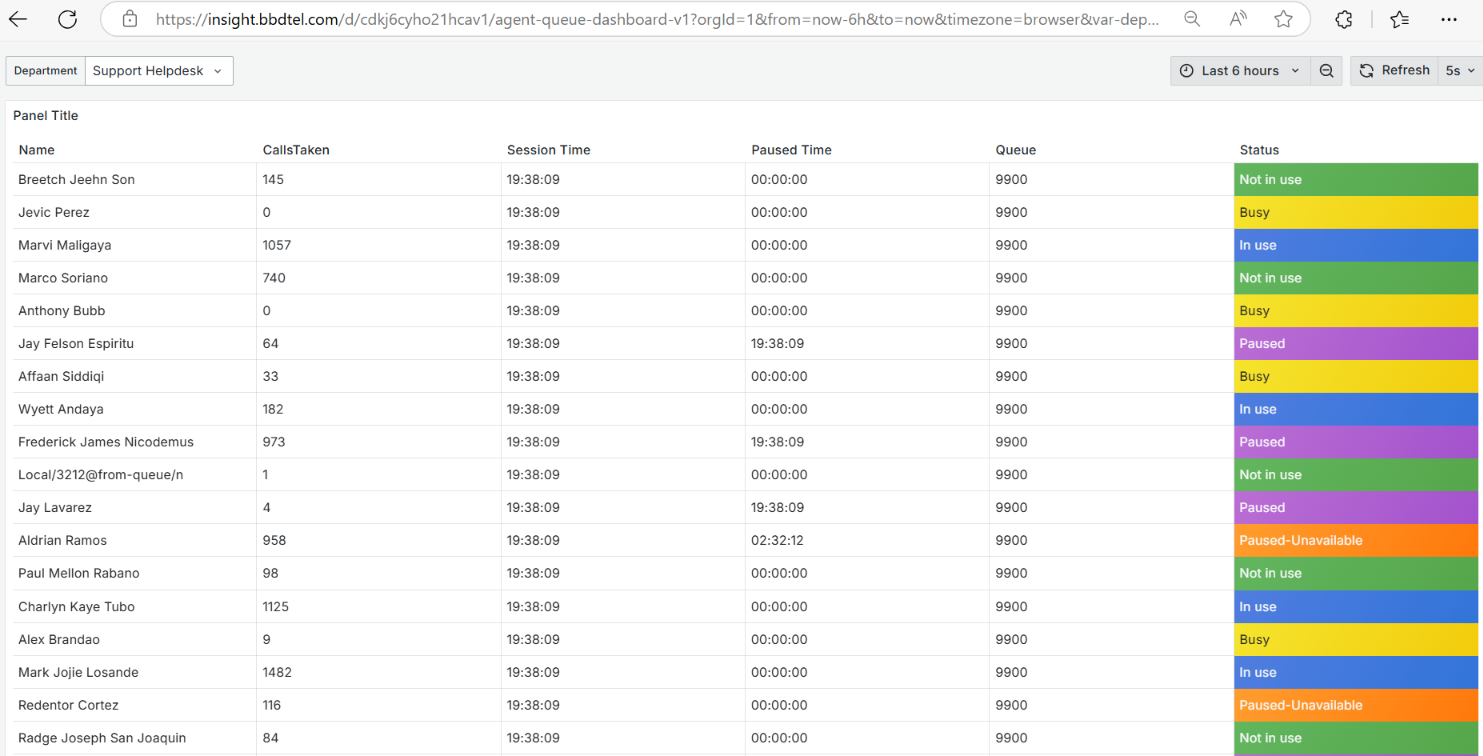
Task: Expand the 5s refresh interval dropdown
Action: (x=1460, y=71)
